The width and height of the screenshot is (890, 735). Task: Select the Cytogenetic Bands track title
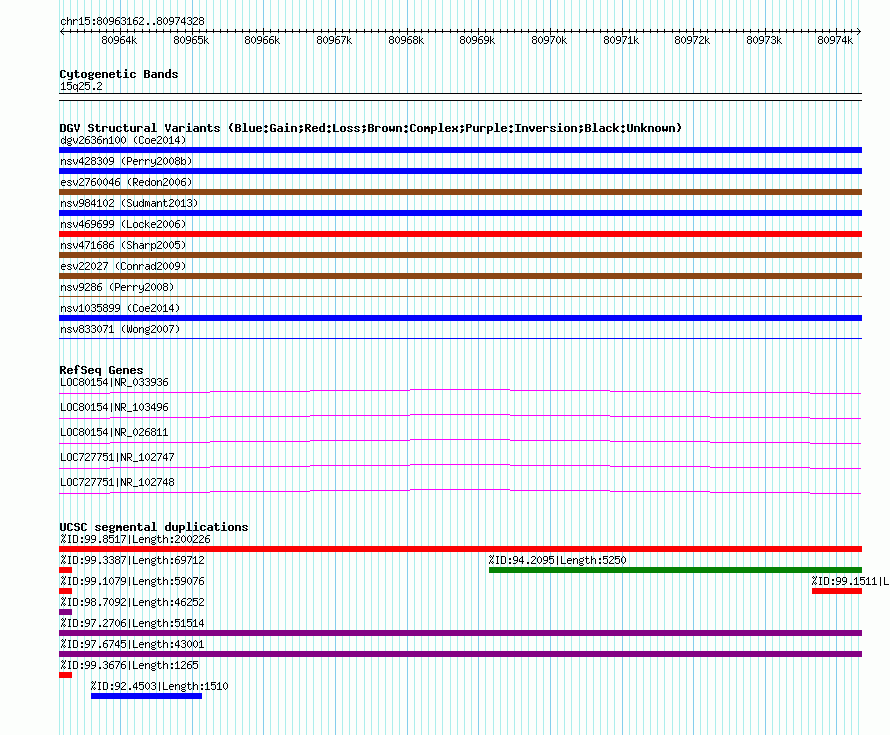click(x=119, y=74)
